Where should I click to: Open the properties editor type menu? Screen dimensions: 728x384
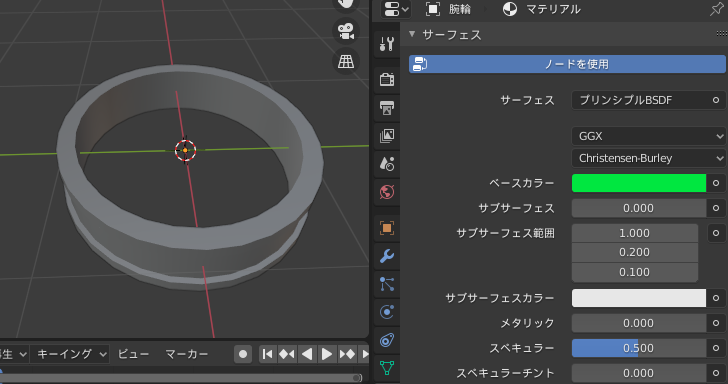[x=396, y=9]
